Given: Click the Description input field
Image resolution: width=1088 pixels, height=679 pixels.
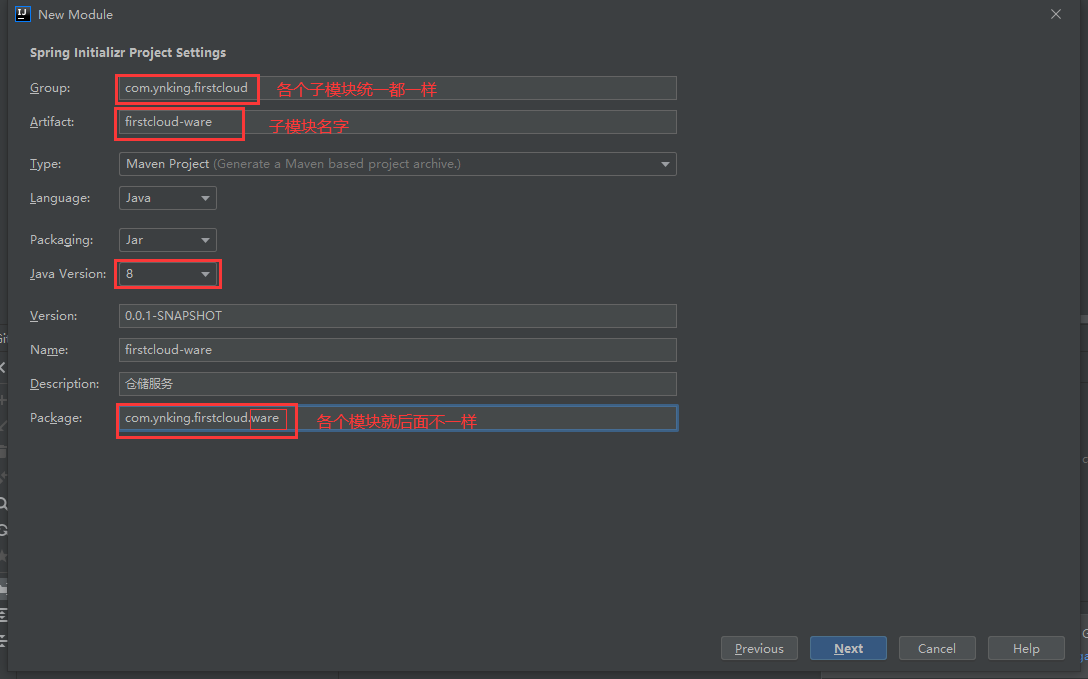Looking at the screenshot, I should (x=397, y=384).
